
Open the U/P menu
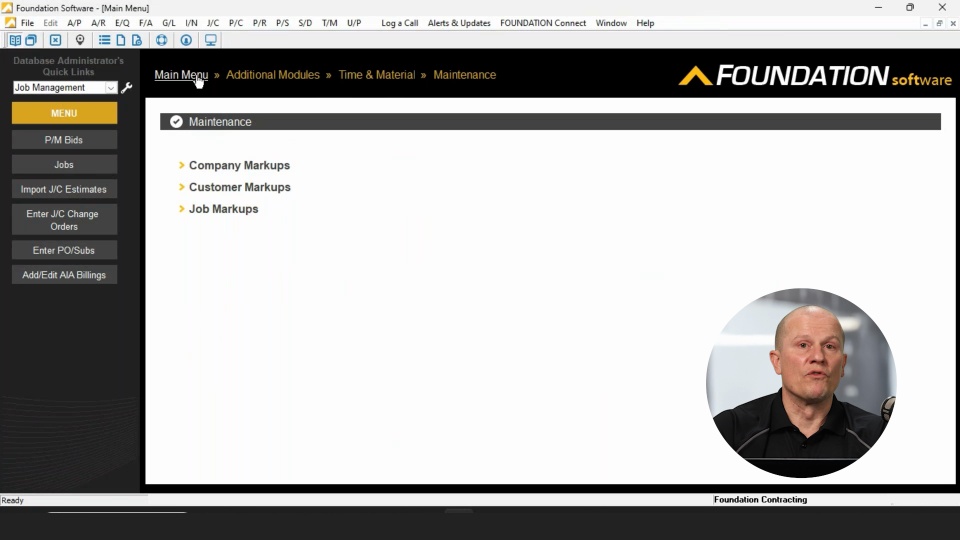coord(354,23)
